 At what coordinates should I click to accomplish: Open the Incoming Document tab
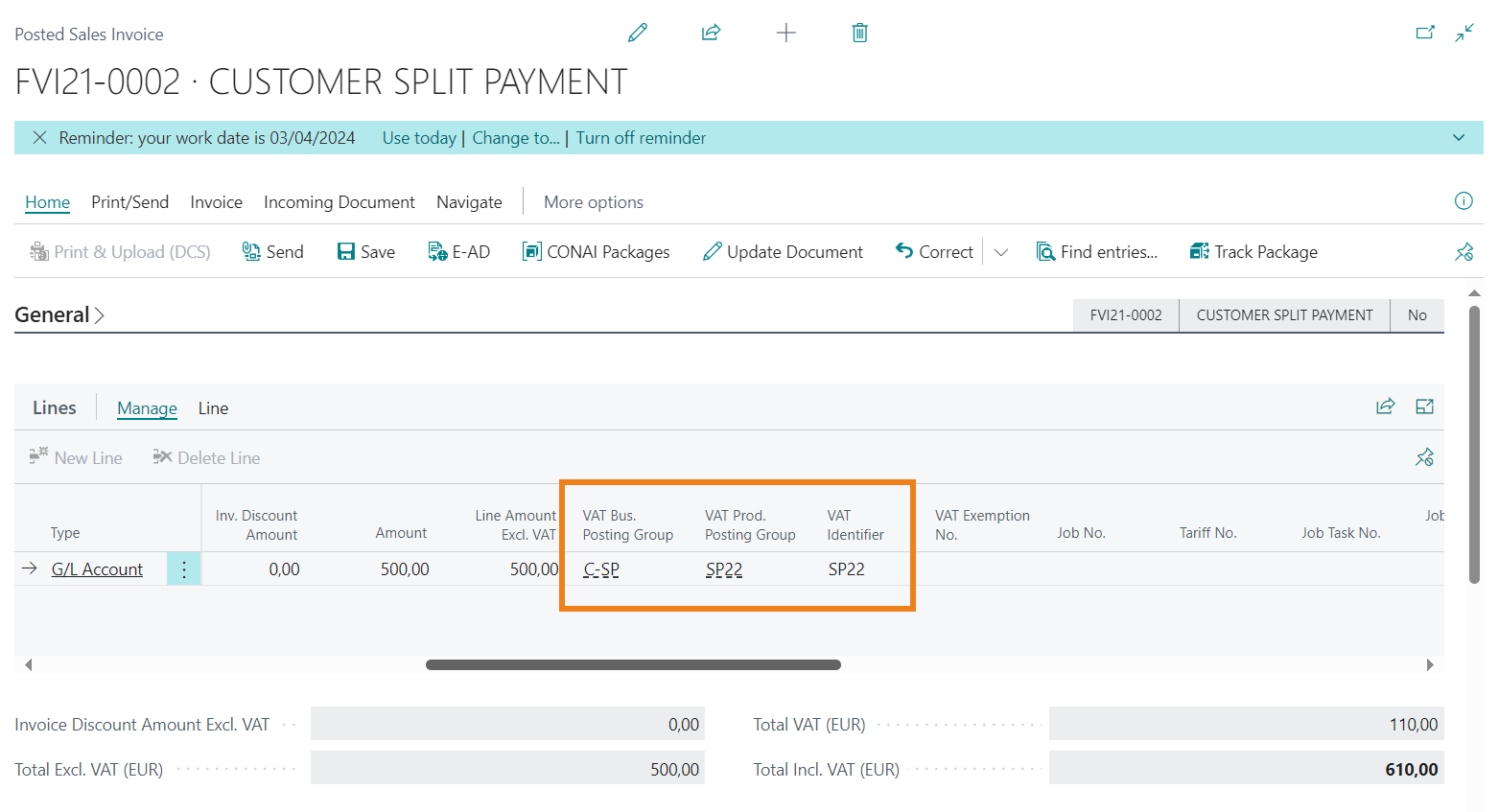point(340,202)
